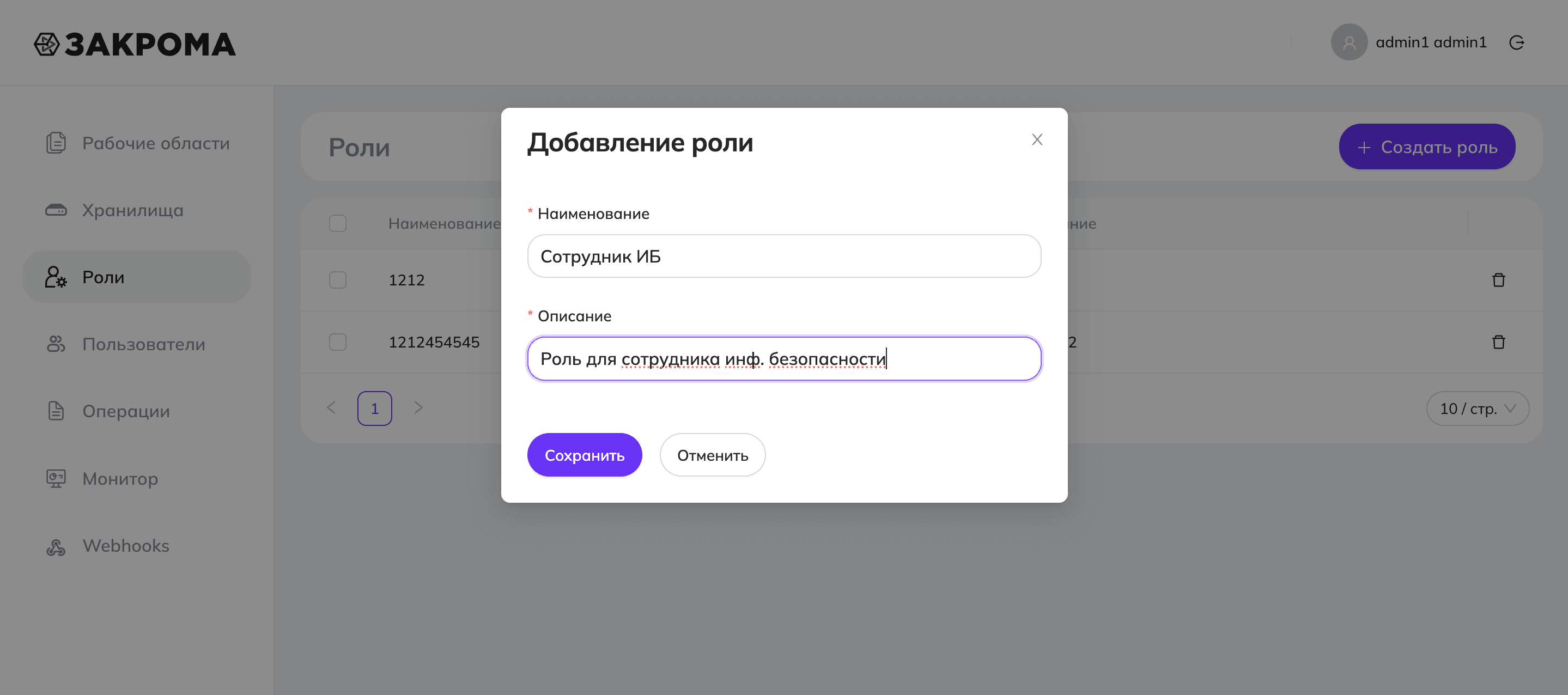This screenshot has width=1568, height=695.
Task: Go to next page with right chevron
Action: [418, 408]
